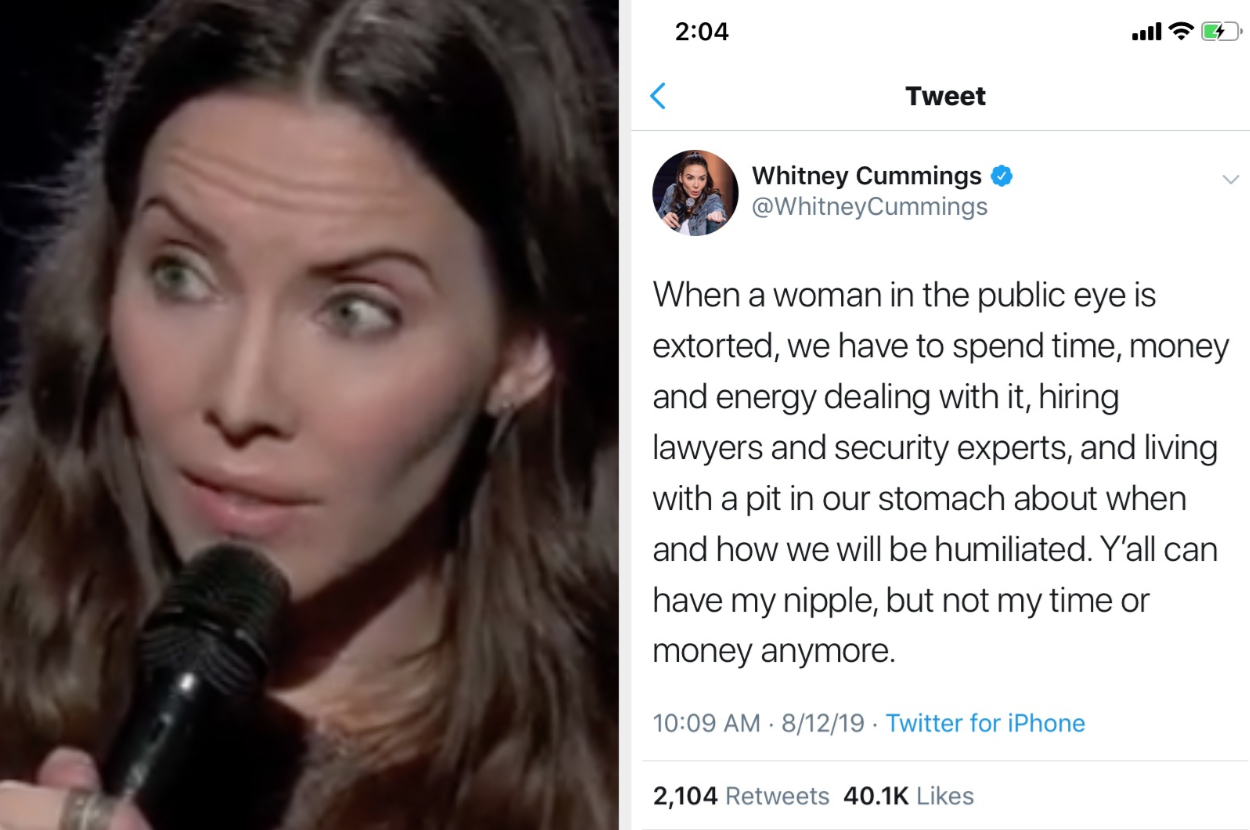The height and width of the screenshot is (830, 1250).
Task: View the 40.1K Likes list
Action: 908,796
